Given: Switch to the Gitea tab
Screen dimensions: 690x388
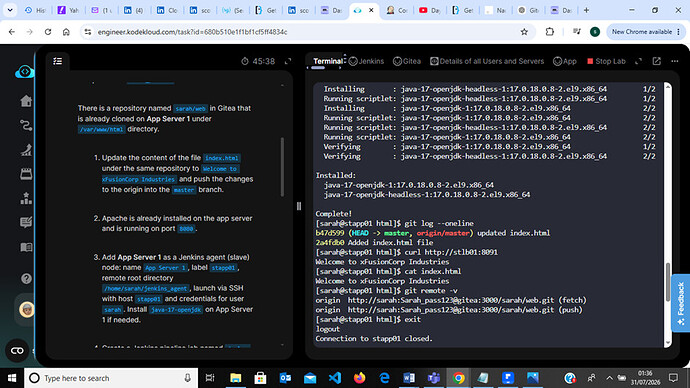Looking at the screenshot, I should [407, 61].
